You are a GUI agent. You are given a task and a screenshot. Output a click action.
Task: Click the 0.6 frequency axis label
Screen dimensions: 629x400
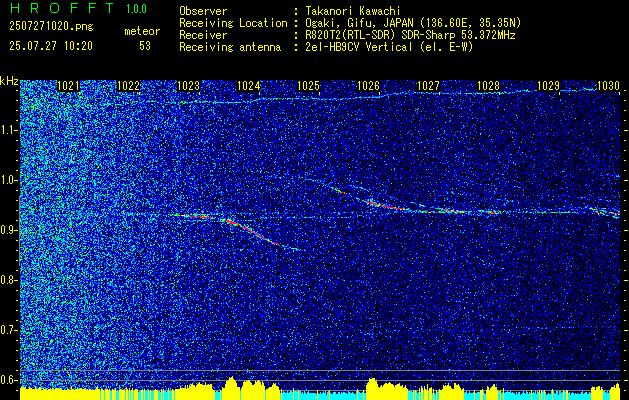tap(8, 380)
